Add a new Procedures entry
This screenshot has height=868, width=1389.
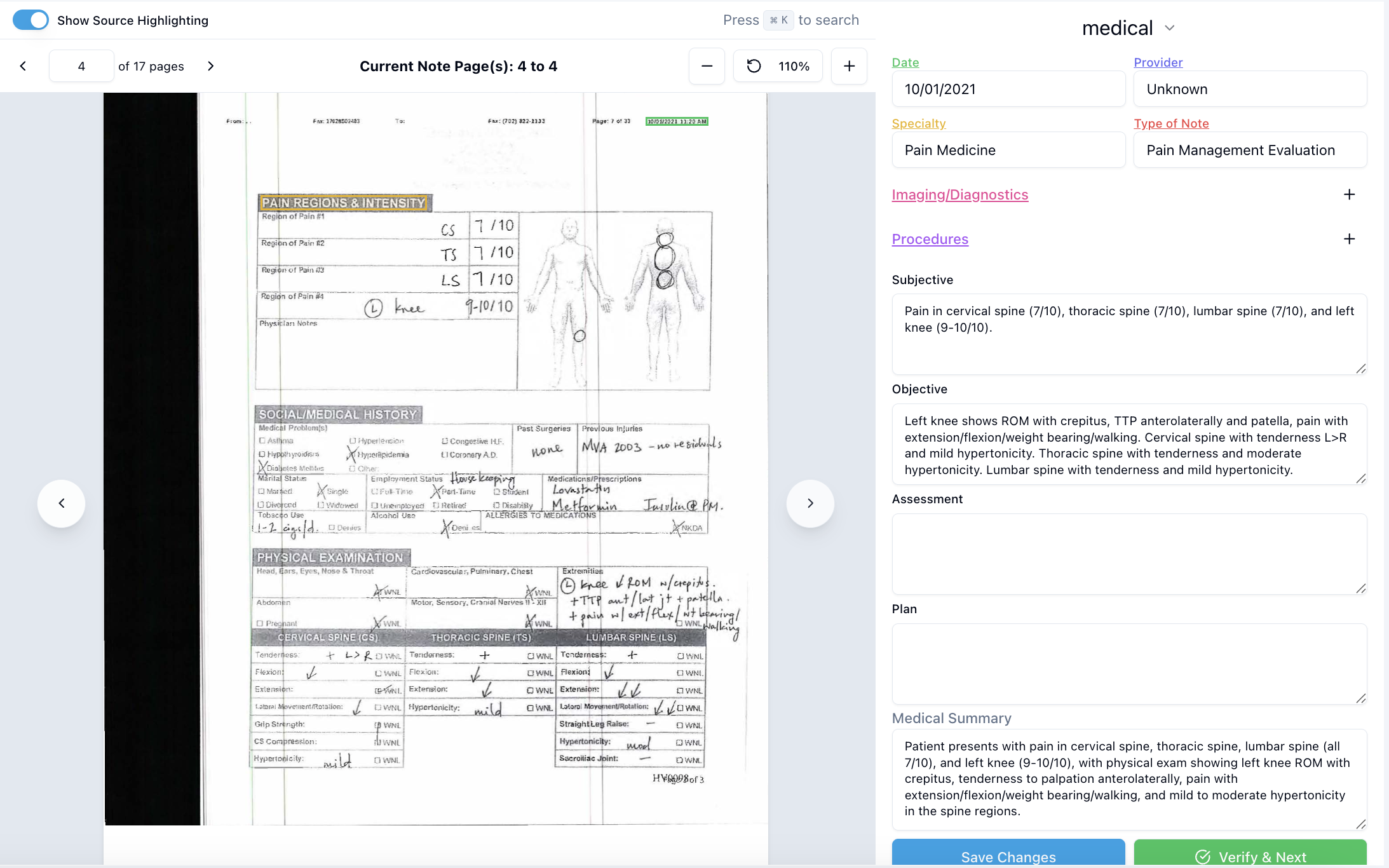point(1349,239)
